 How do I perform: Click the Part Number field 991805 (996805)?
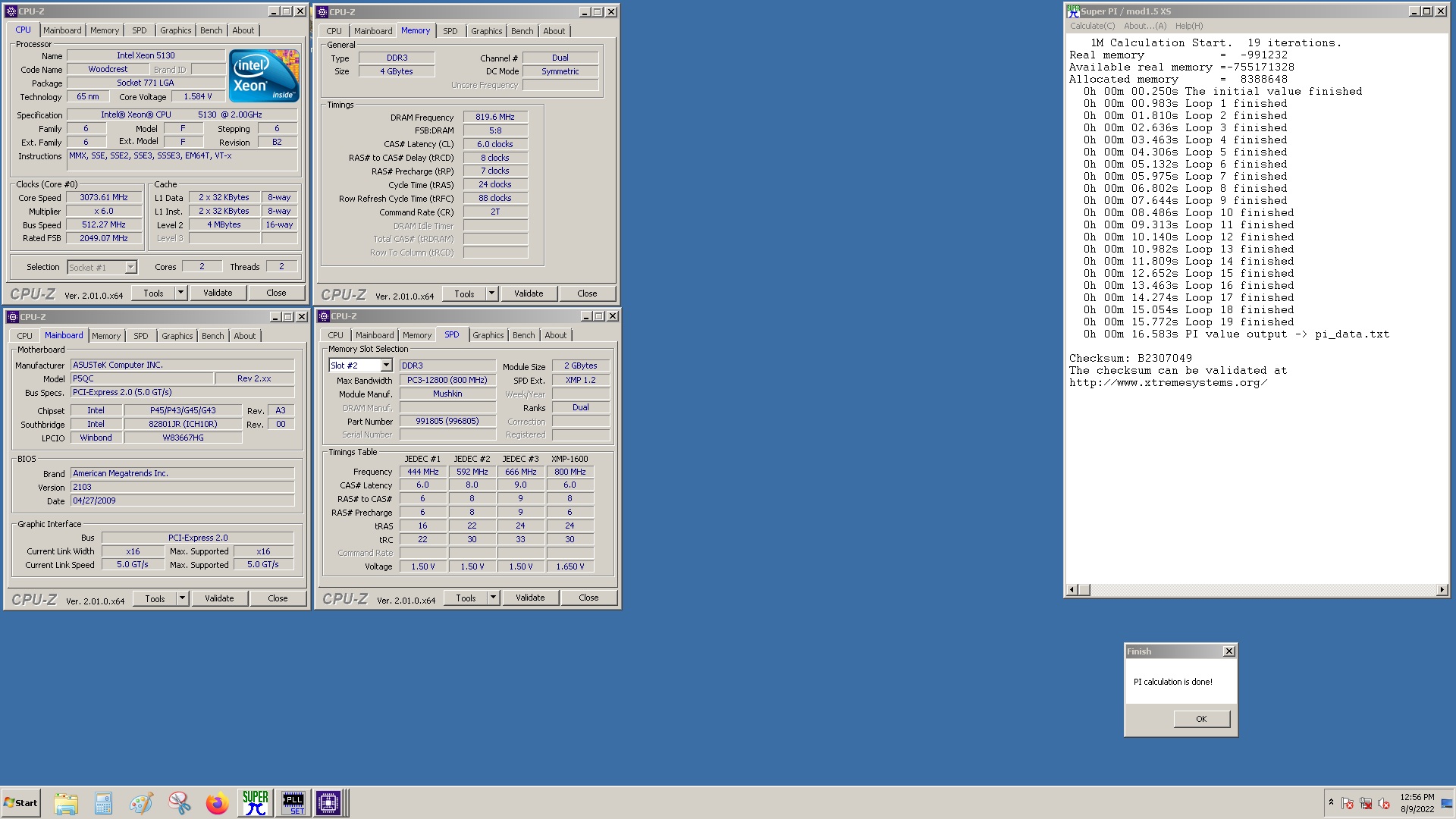[x=447, y=422]
